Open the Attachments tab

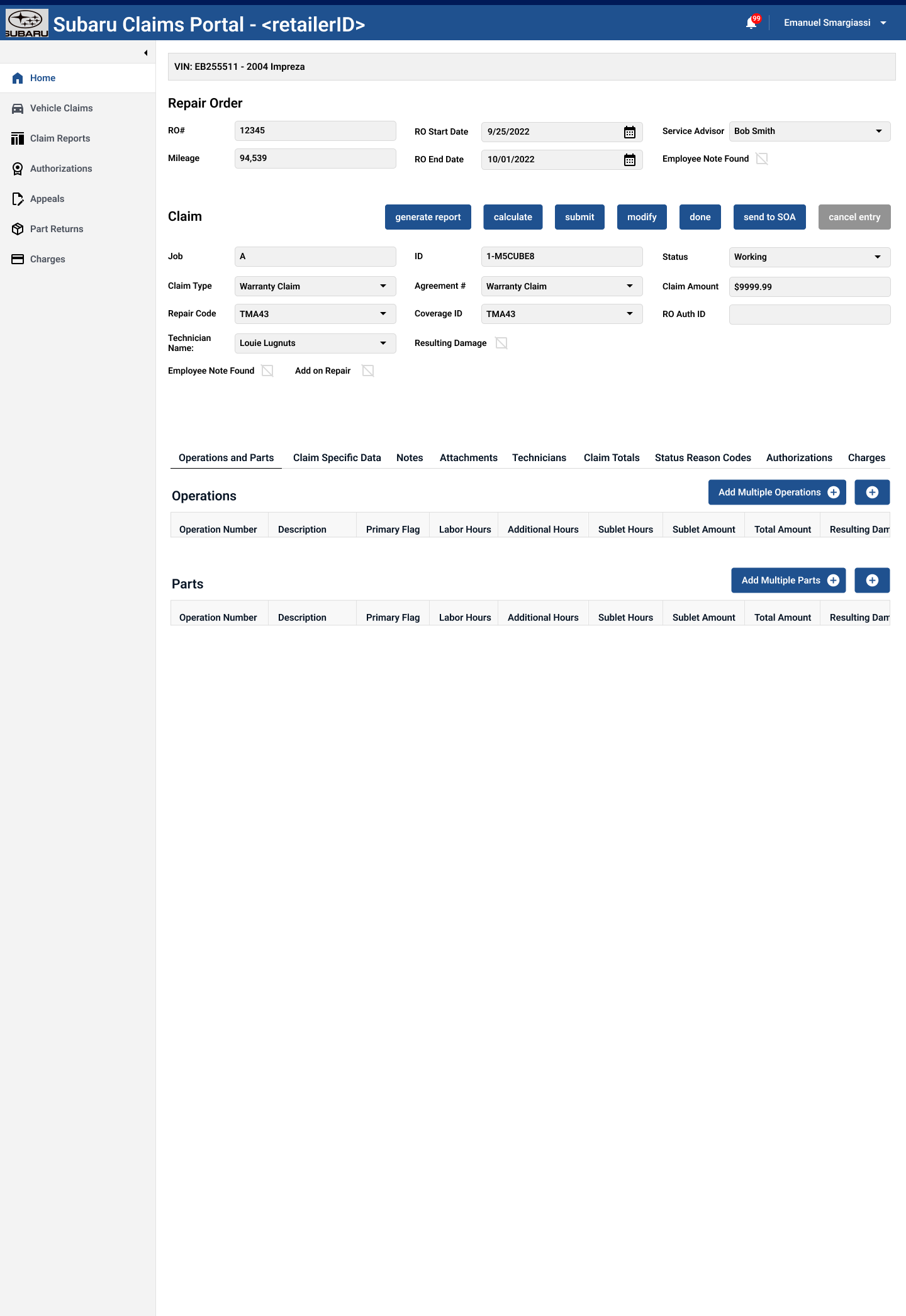pyautogui.click(x=468, y=458)
